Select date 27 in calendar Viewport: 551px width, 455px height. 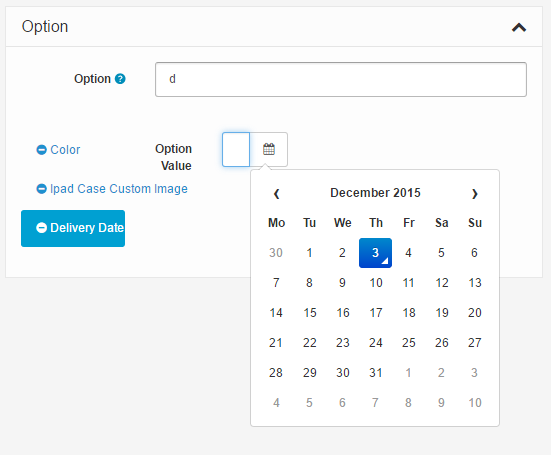pos(474,343)
